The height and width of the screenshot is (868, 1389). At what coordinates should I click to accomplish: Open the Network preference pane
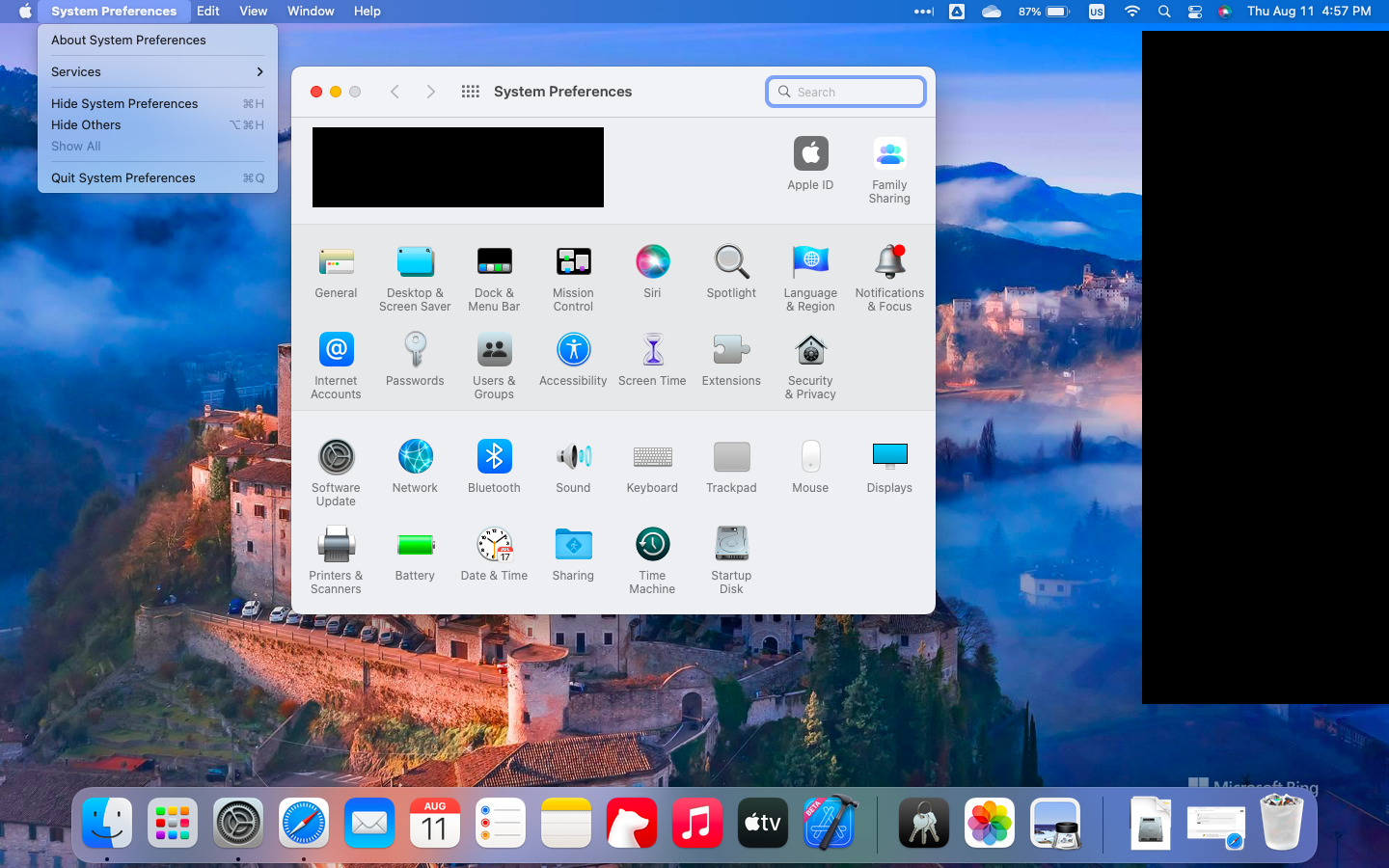(415, 457)
